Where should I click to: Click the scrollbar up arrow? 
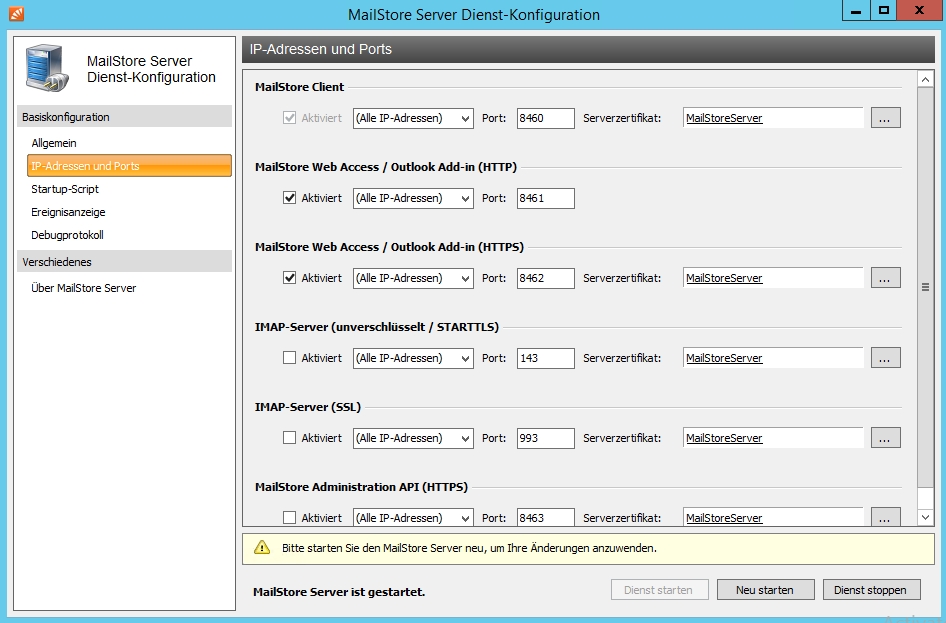point(925,79)
